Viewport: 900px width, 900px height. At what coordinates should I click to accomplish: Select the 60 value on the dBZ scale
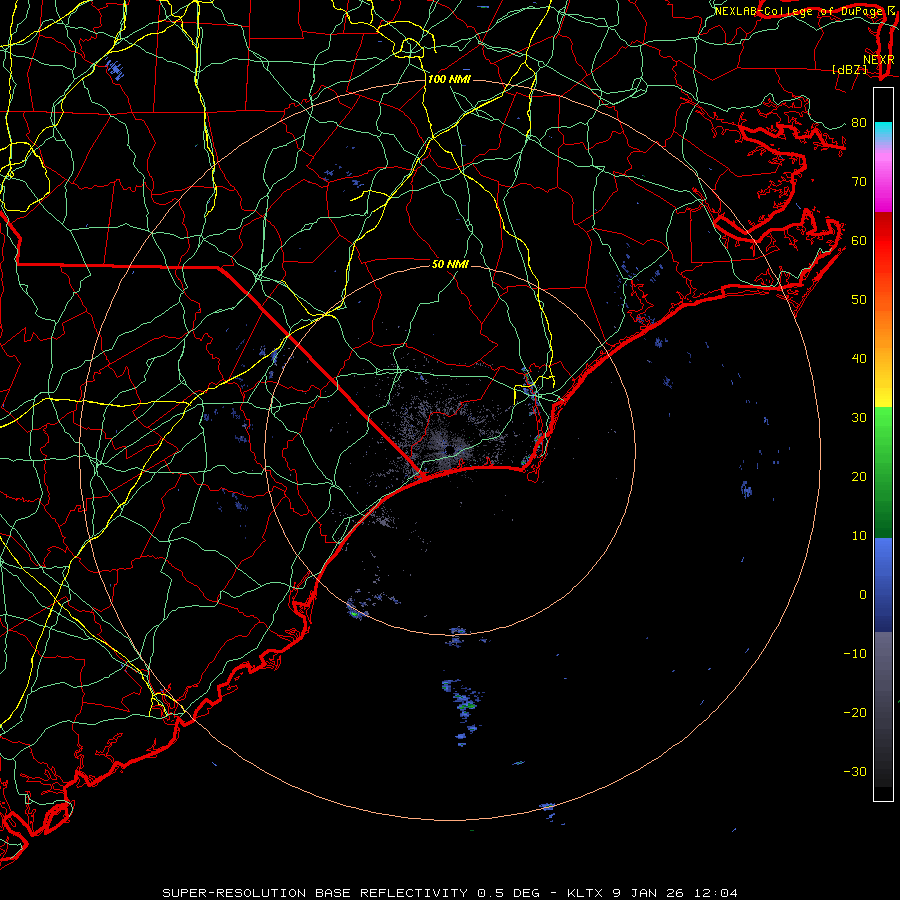859,240
